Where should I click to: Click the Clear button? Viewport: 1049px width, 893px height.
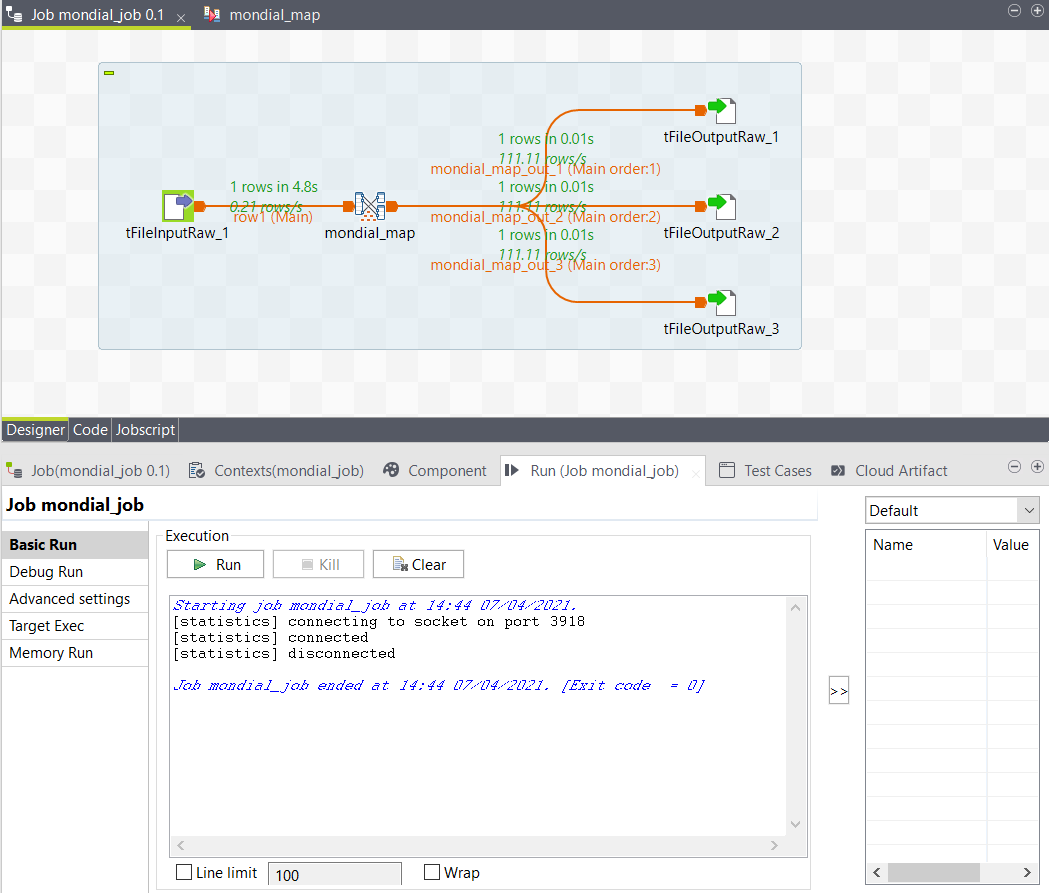418,565
